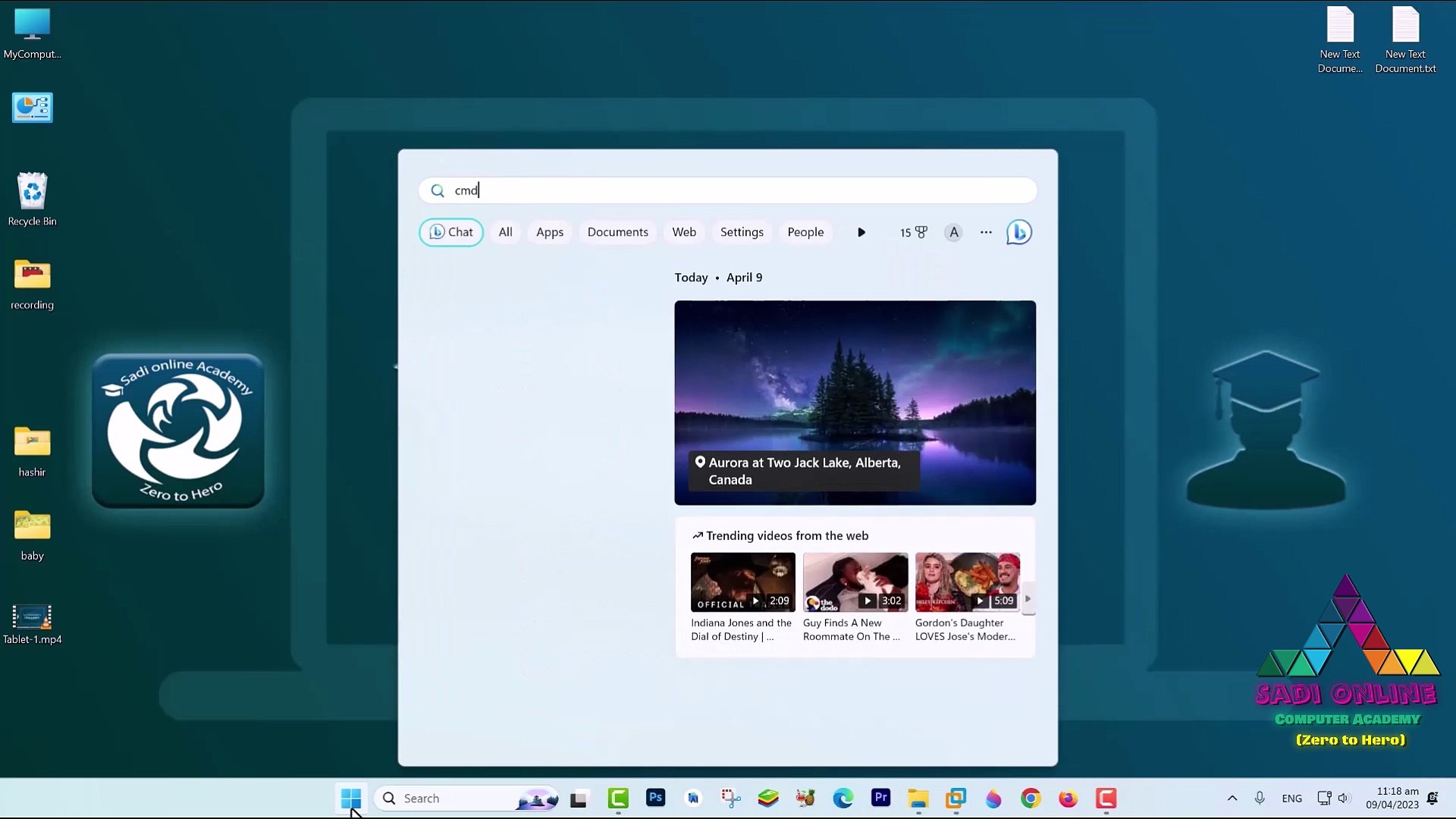Click the Chat button in search

451,232
